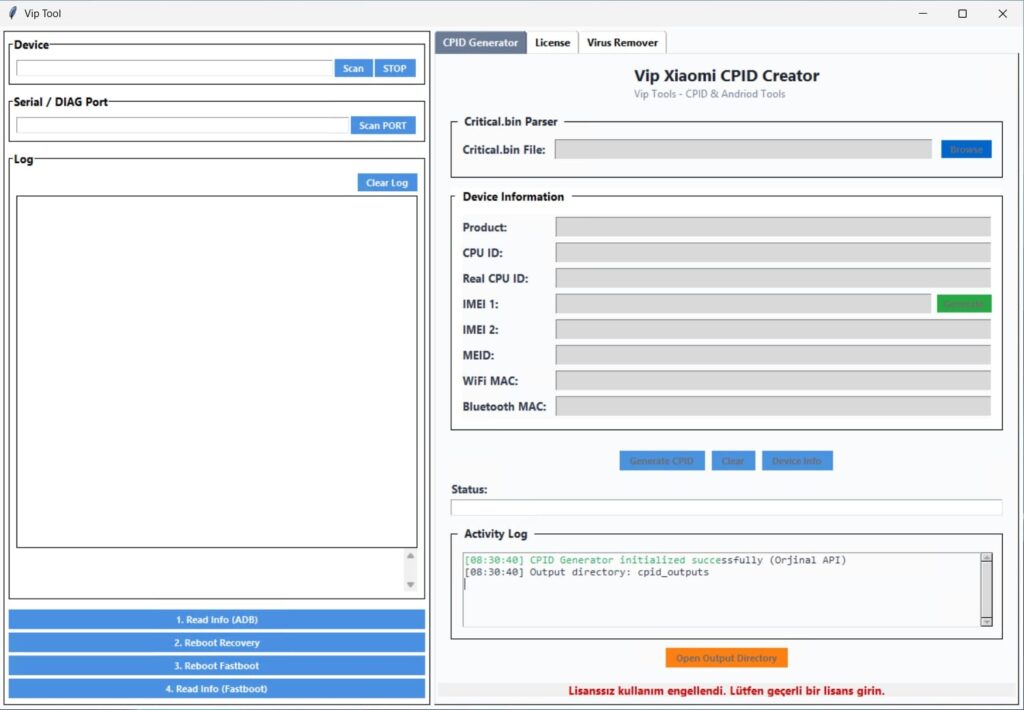Click Scan button in Device section

[x=353, y=68]
